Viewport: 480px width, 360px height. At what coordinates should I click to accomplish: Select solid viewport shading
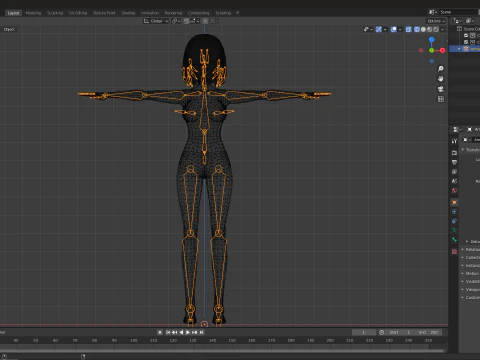(423, 29)
